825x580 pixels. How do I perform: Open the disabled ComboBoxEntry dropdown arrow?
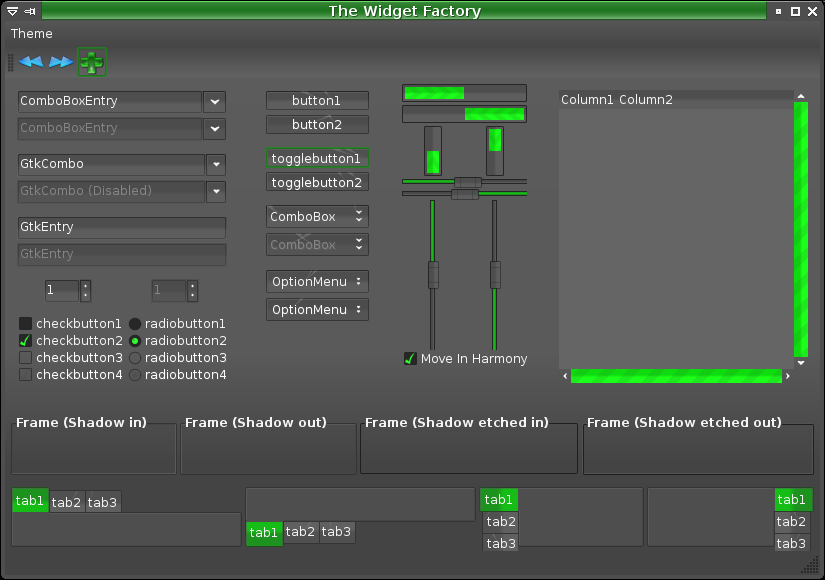click(x=215, y=128)
